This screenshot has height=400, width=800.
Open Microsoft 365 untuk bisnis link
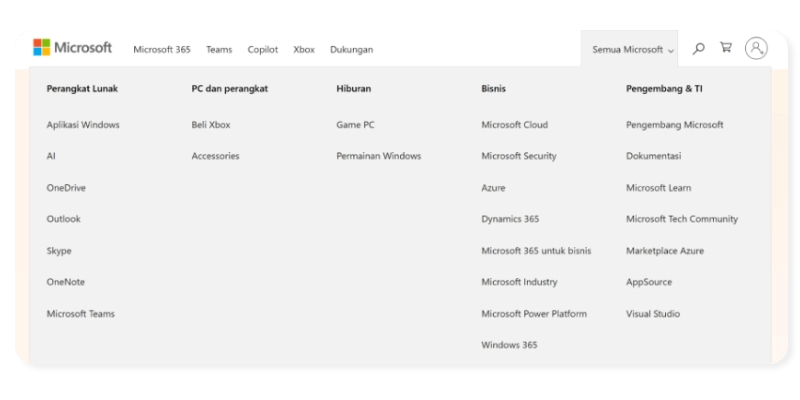[536, 251]
